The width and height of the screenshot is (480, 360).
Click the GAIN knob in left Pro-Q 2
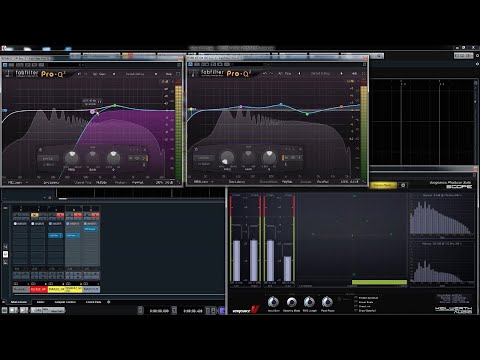click(x=93, y=157)
